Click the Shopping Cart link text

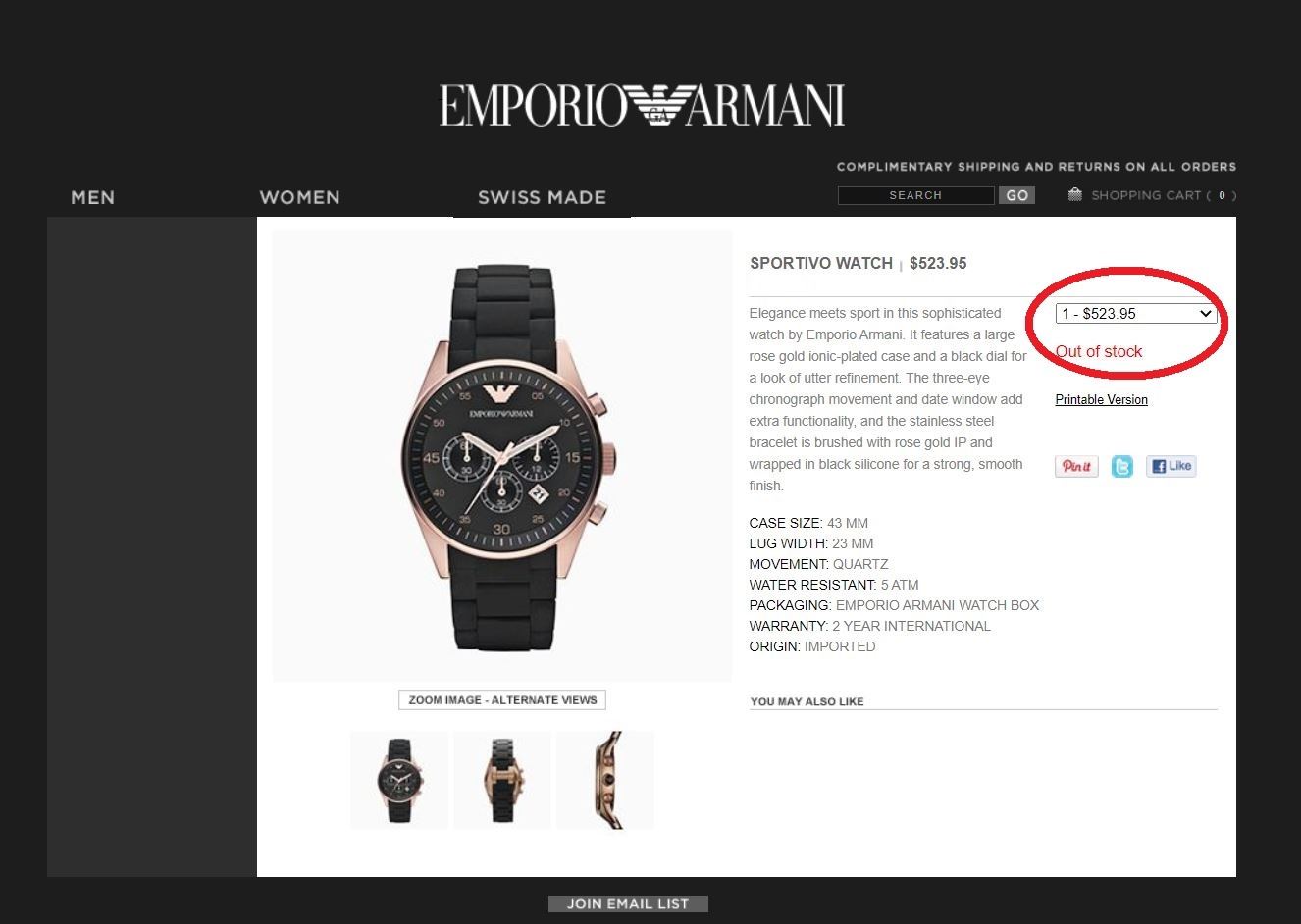pos(1146,195)
